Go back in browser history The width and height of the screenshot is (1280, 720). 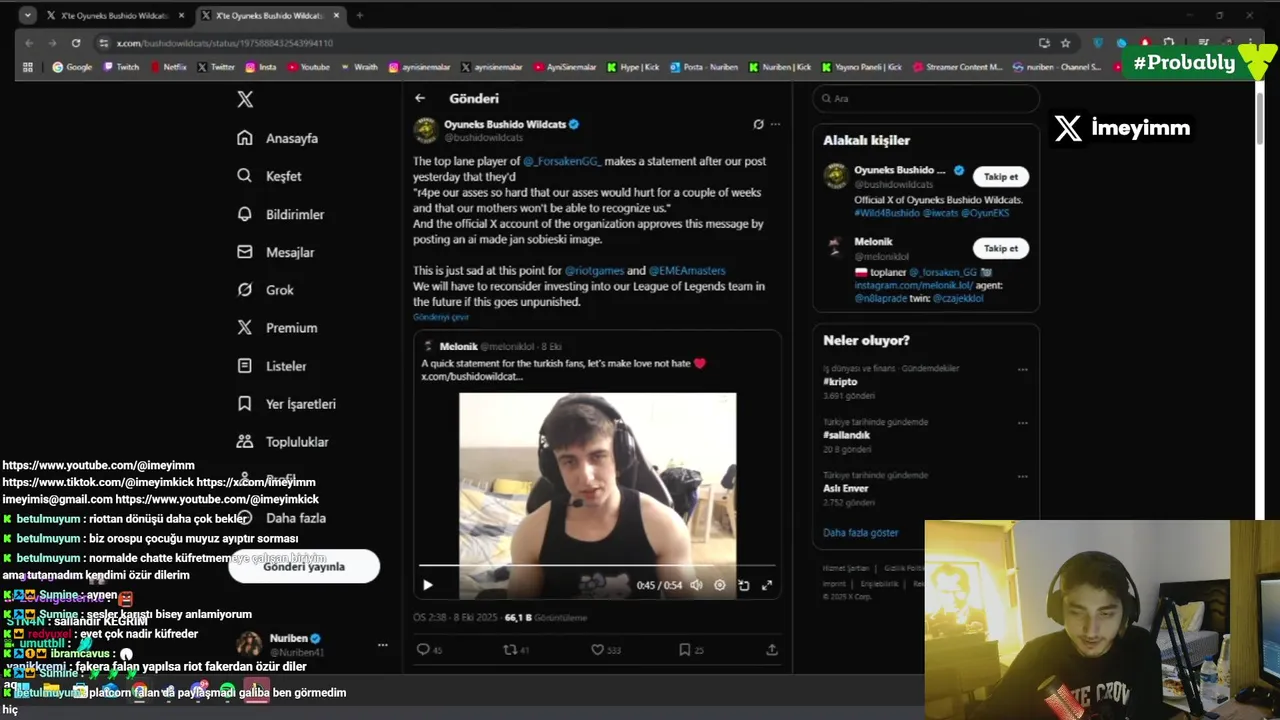[x=29, y=43]
